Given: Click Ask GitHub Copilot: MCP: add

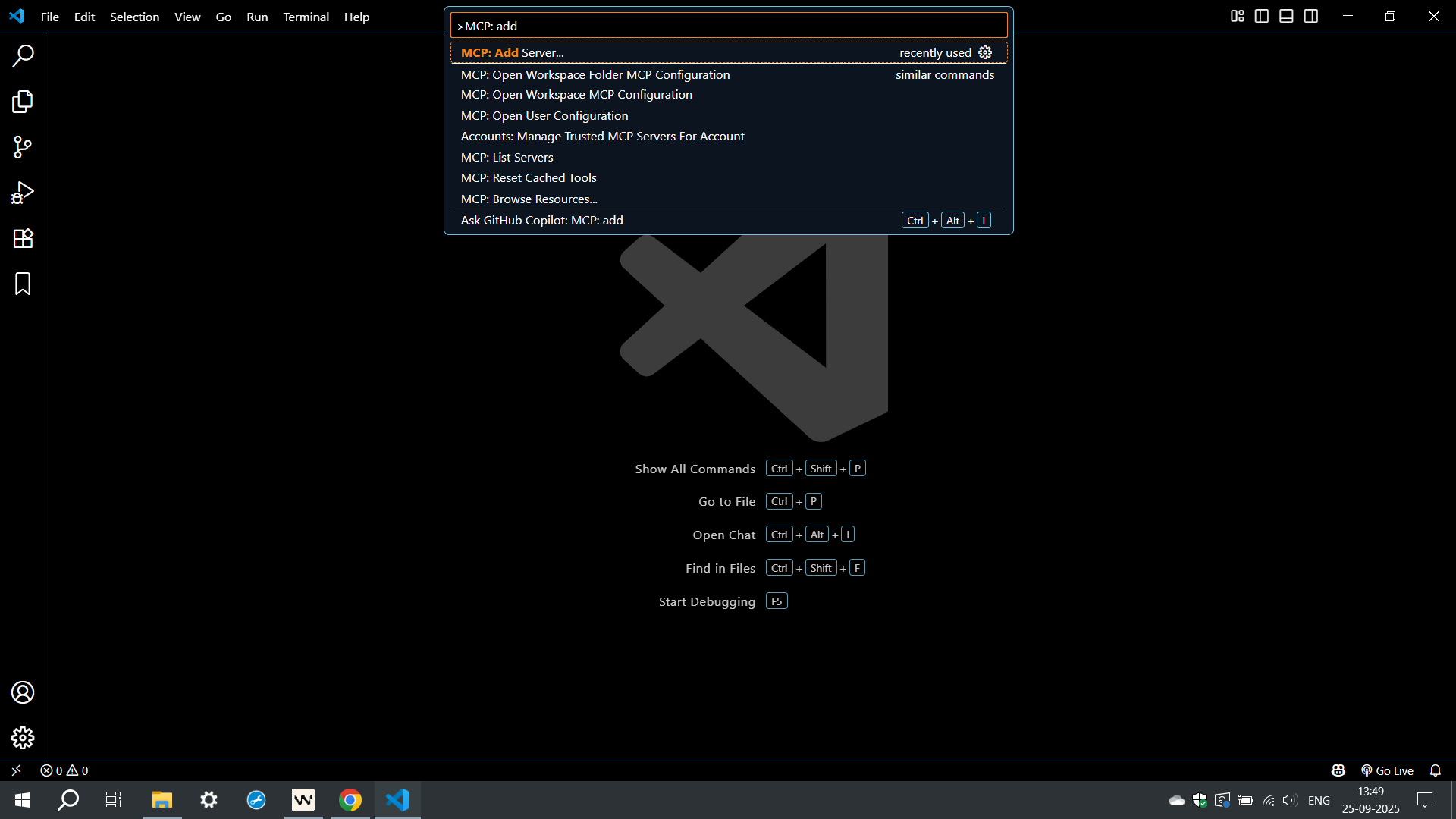Looking at the screenshot, I should (x=541, y=220).
